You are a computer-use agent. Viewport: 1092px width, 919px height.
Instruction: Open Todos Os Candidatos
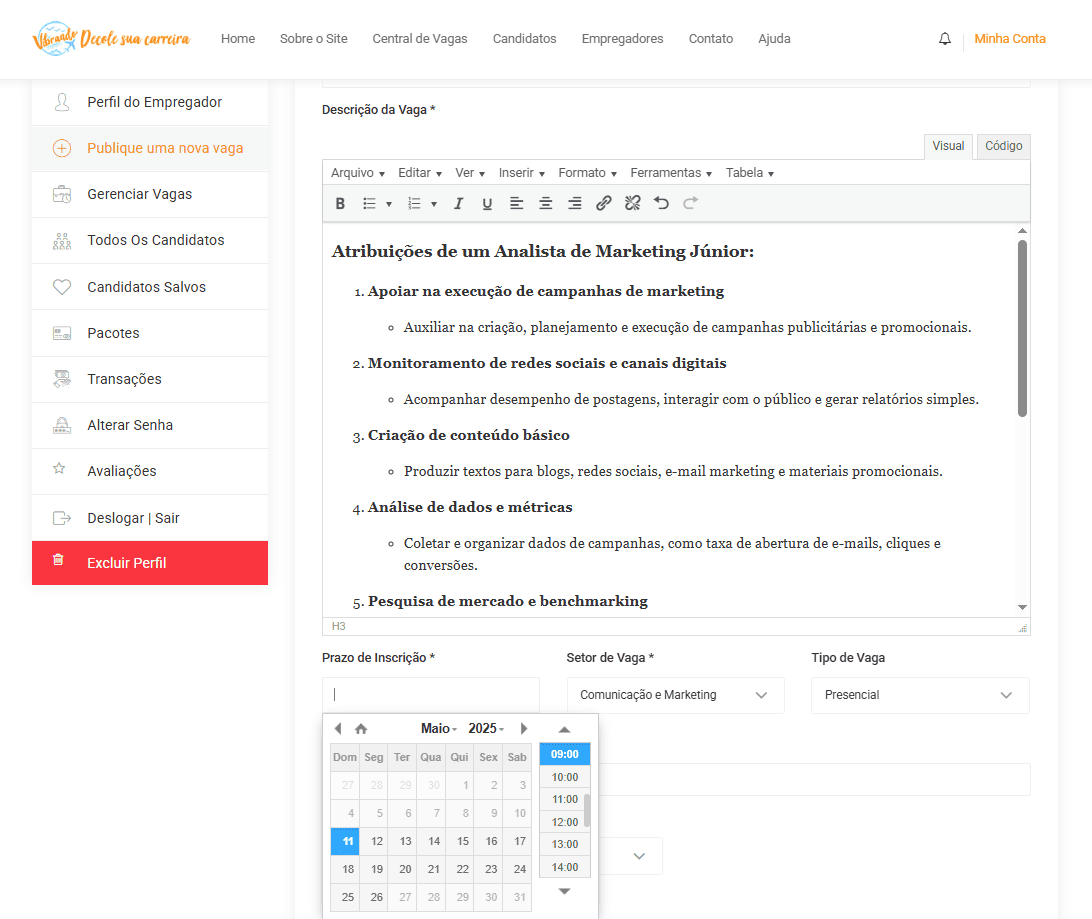tap(150, 240)
